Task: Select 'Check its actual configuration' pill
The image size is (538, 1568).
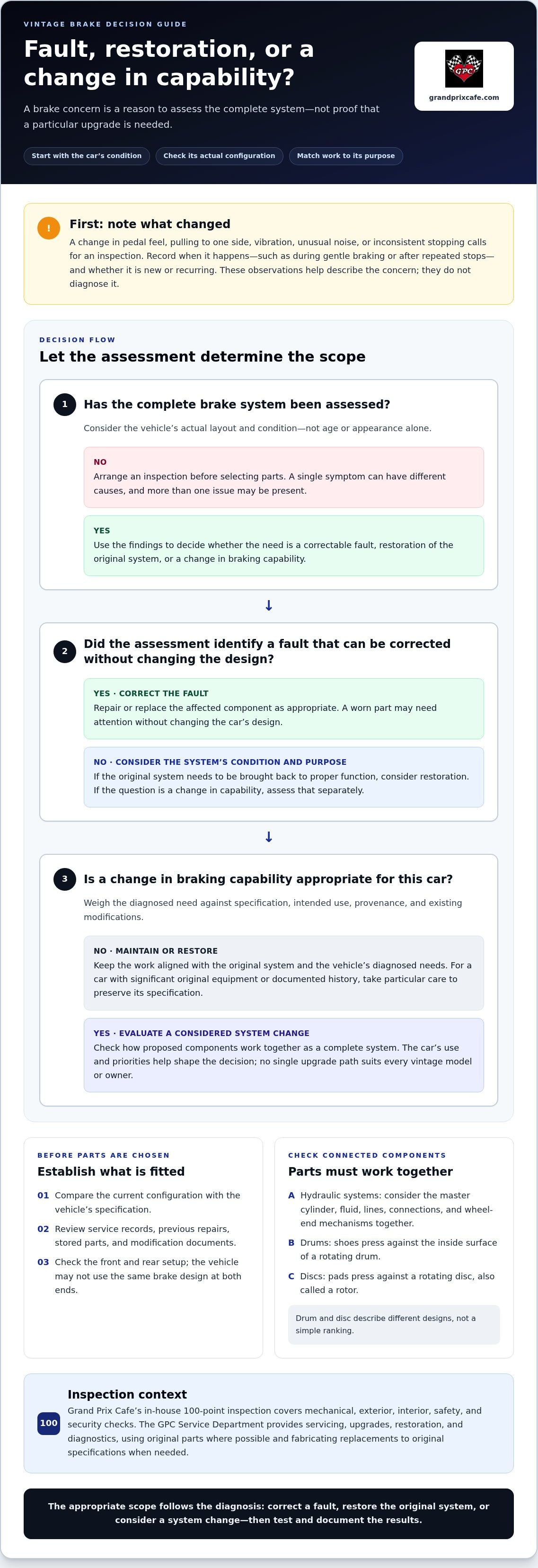Action: coord(219,156)
